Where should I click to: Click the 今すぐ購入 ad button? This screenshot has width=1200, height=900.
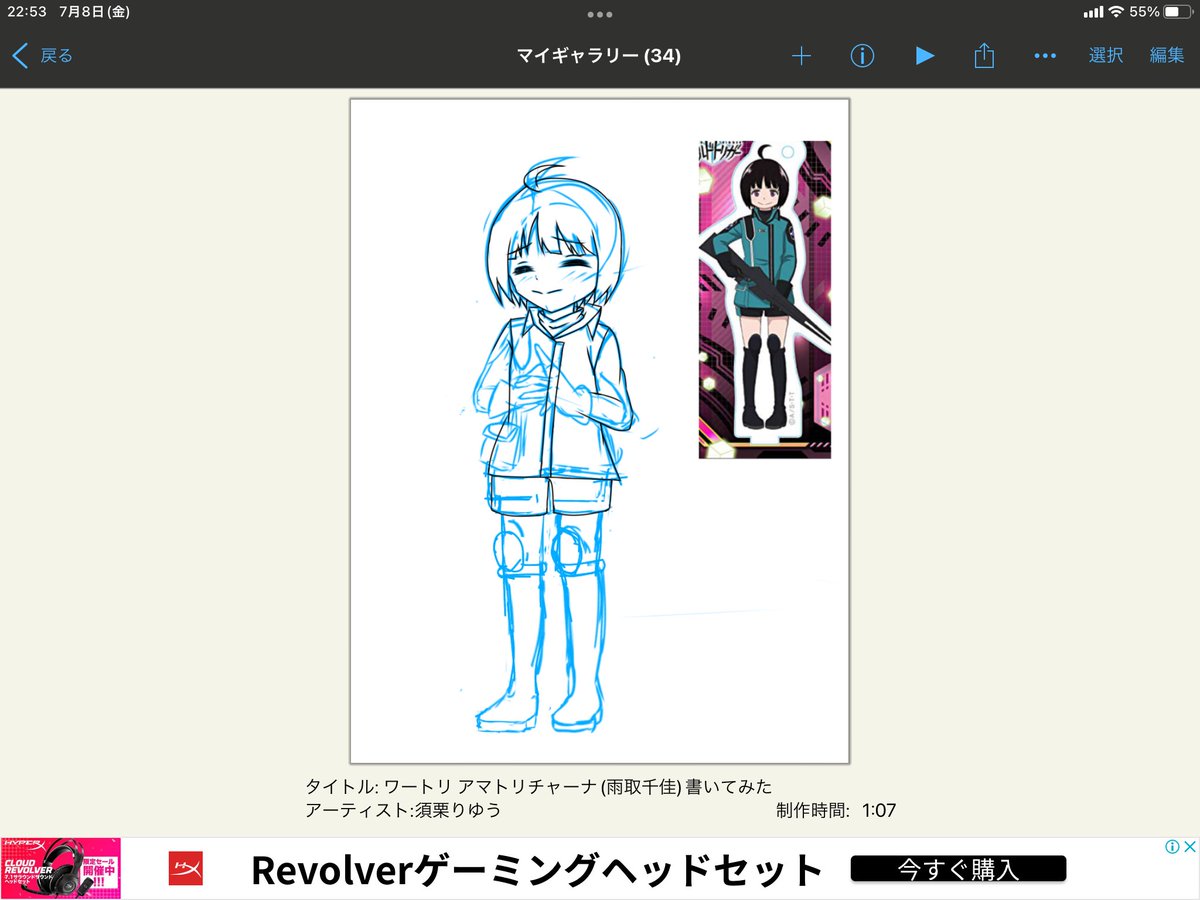[958, 868]
